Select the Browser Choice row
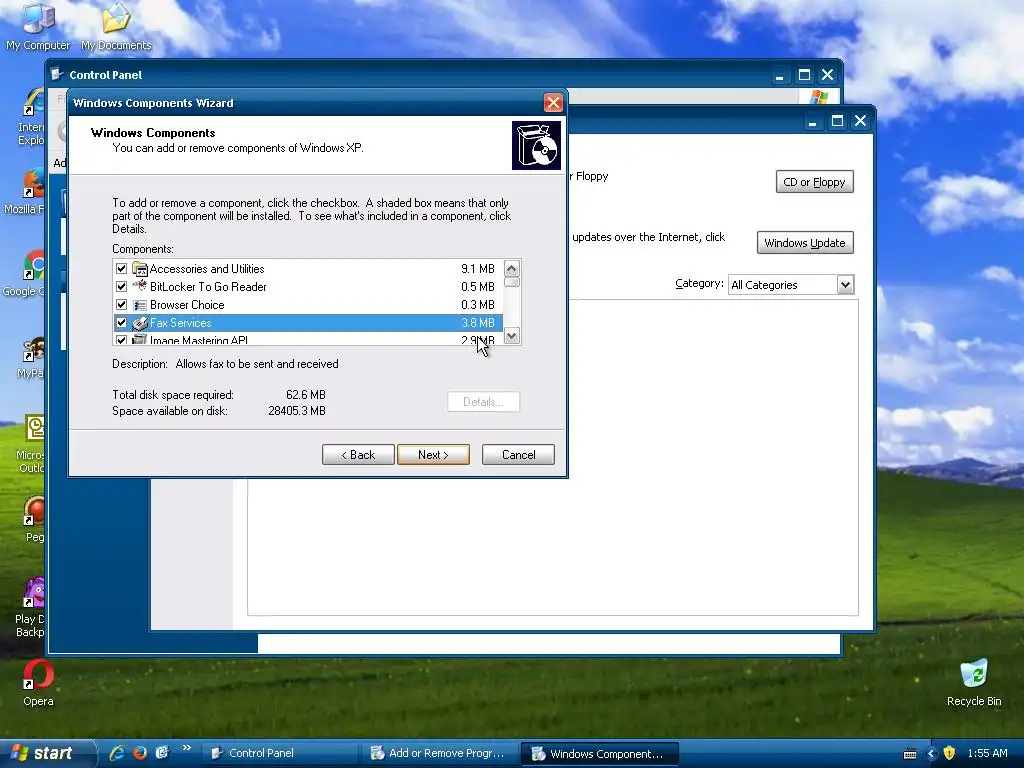1024x768 pixels. (308, 304)
